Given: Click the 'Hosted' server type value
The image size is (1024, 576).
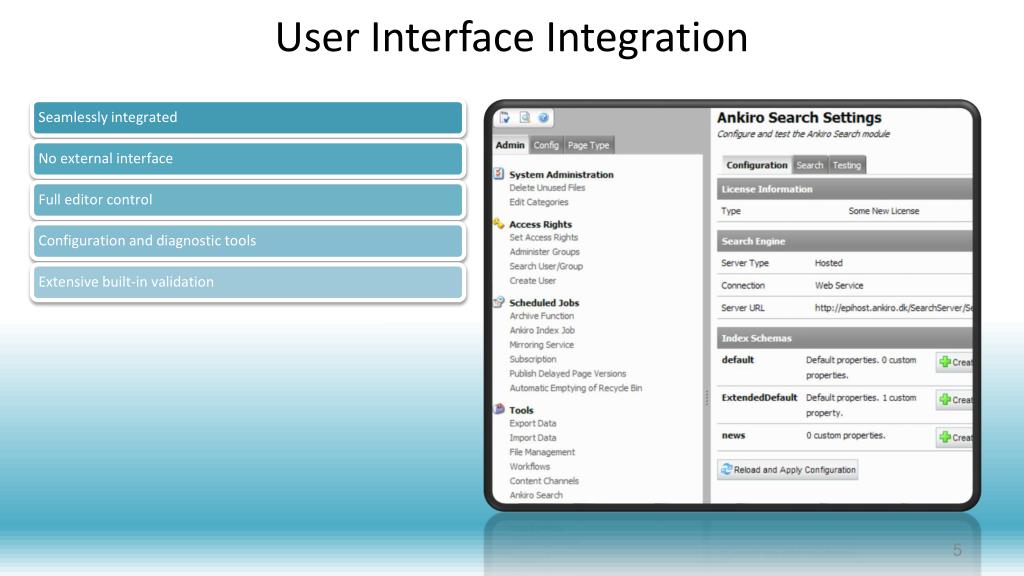Looking at the screenshot, I should (829, 263).
